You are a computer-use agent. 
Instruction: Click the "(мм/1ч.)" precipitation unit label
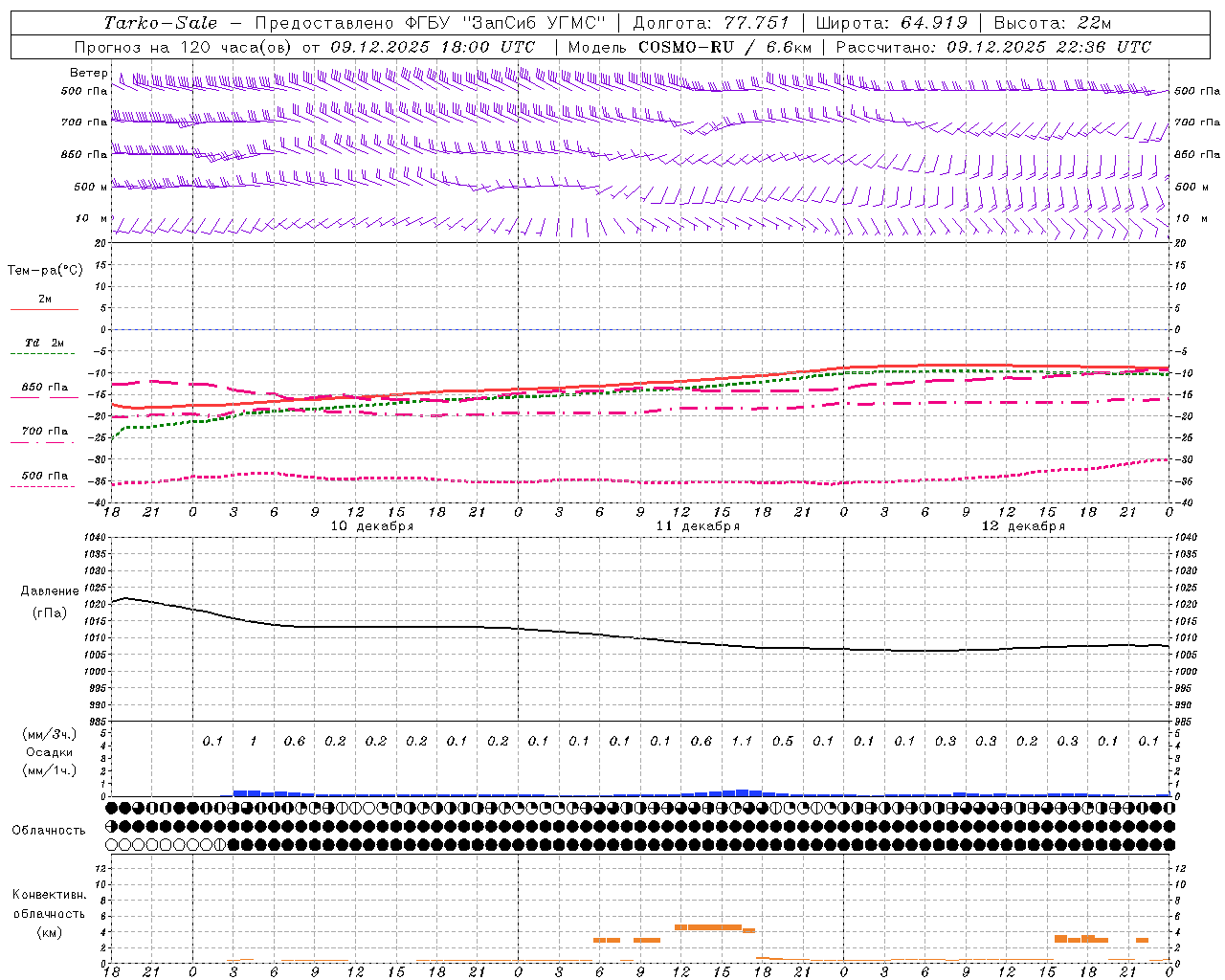pyautogui.click(x=50, y=770)
